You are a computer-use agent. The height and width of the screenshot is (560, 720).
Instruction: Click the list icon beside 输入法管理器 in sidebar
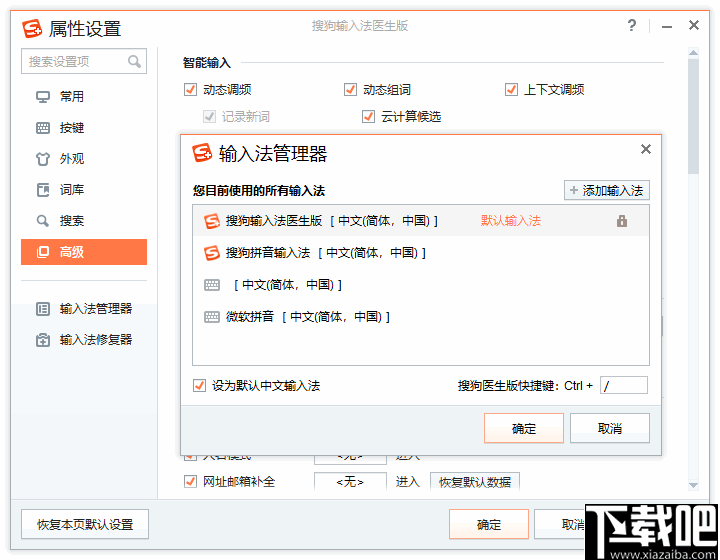coord(43,309)
